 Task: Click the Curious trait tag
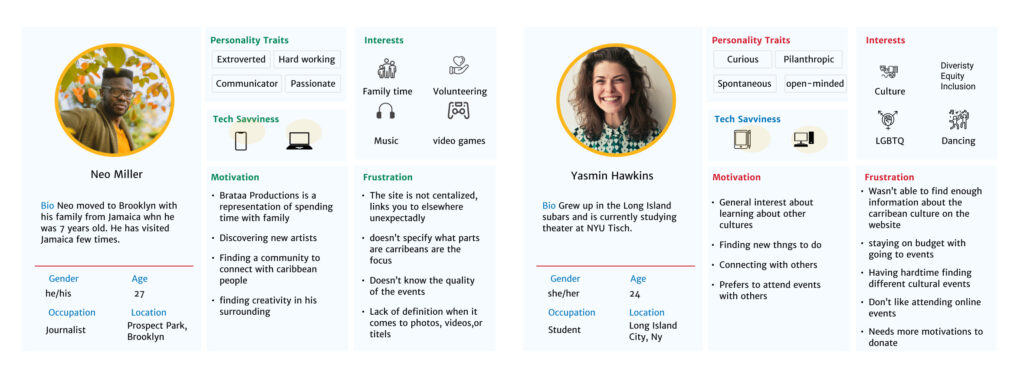point(743,59)
